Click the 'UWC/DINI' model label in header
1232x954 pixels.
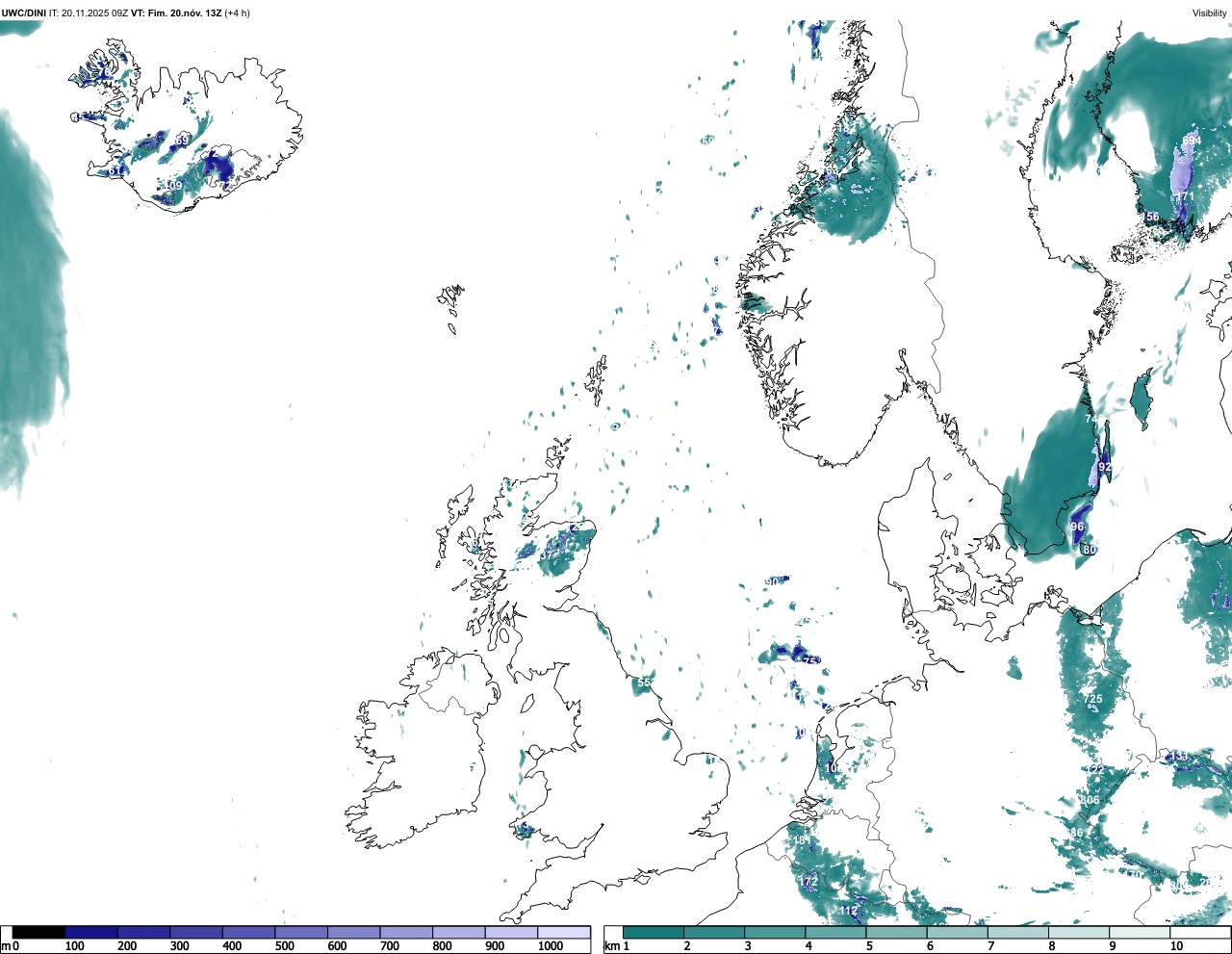point(24,13)
